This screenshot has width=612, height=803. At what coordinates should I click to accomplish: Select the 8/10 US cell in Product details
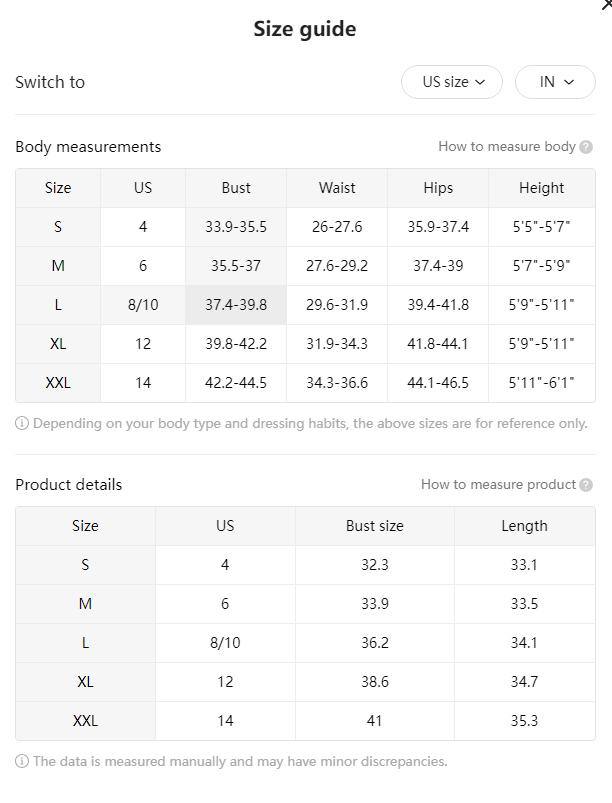click(225, 643)
